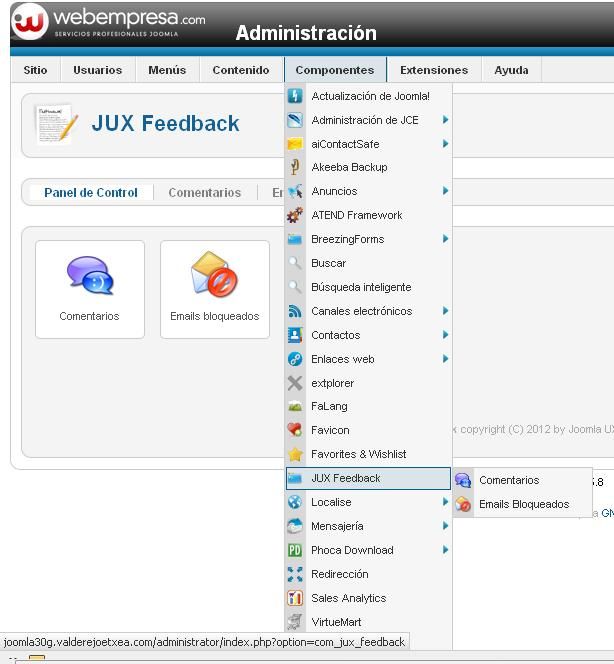
Task: Expand BreezingForms submenu arrow
Action: tap(445, 239)
